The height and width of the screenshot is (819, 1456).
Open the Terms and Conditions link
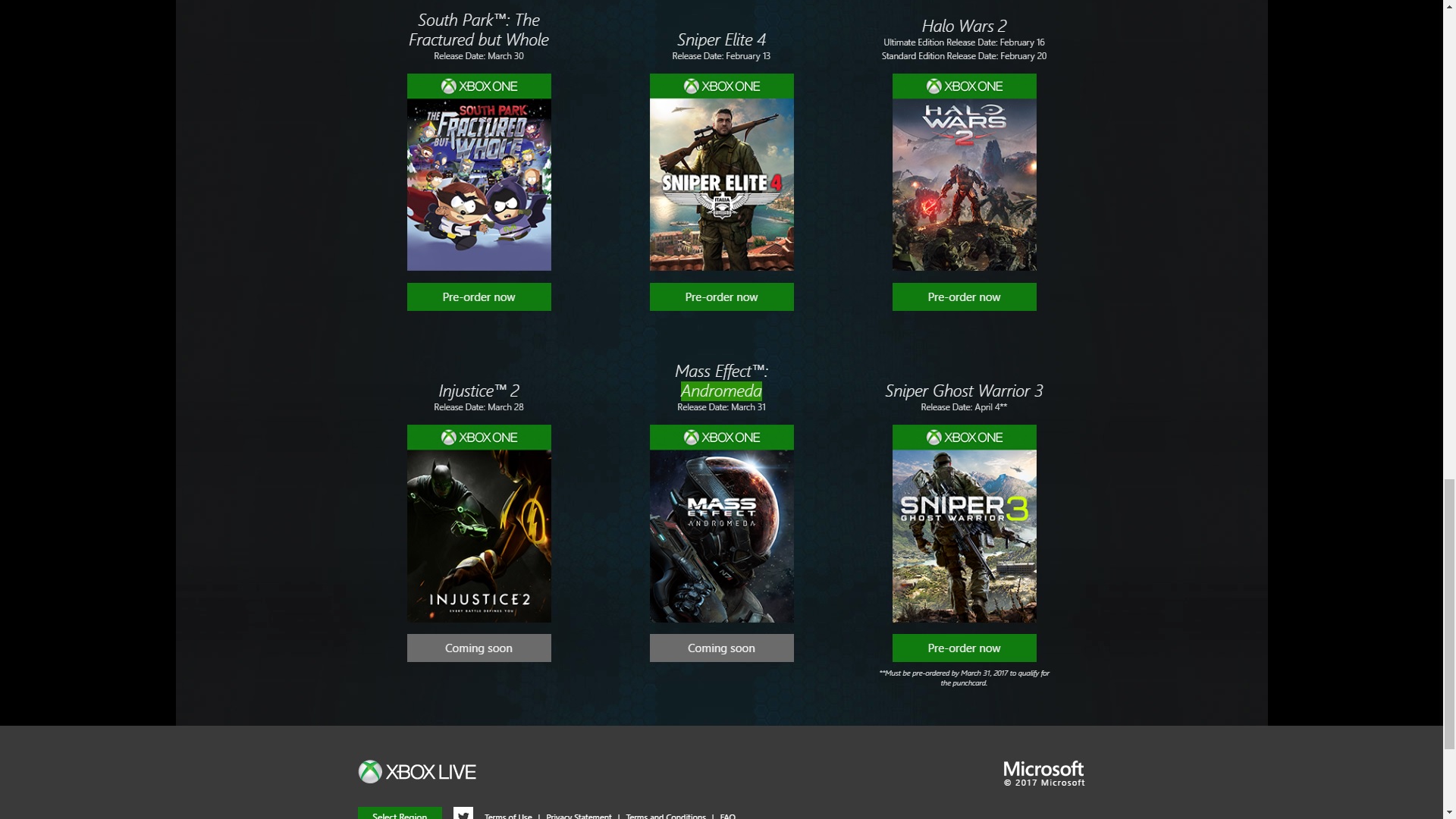point(666,816)
